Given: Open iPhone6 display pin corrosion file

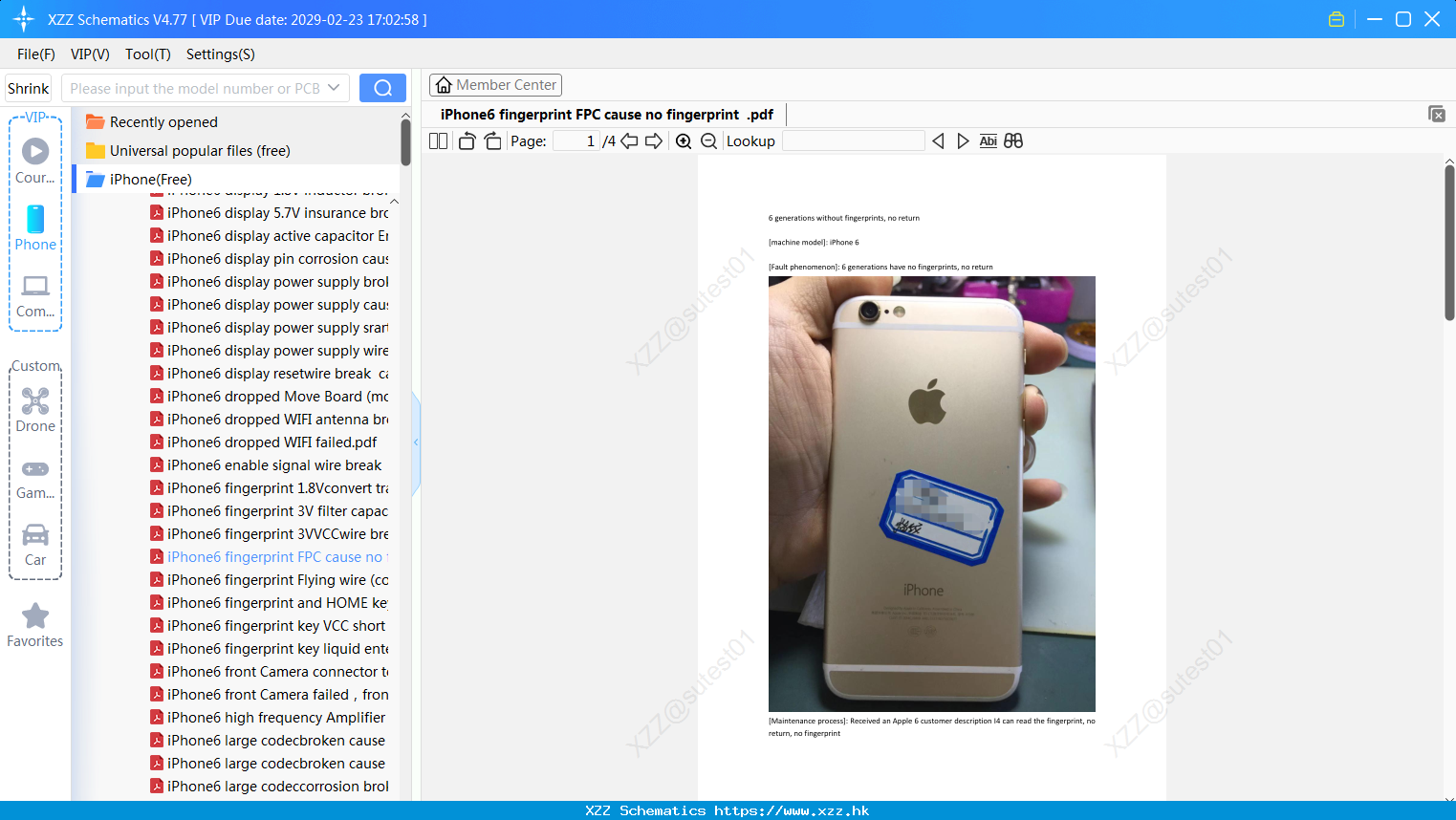Looking at the screenshot, I should (269, 259).
